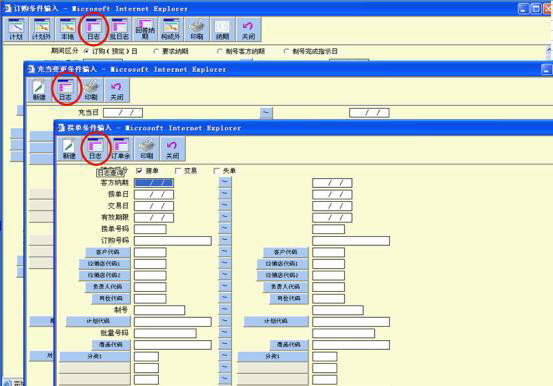Click the tilde range button beside 客方纳期

click(225, 182)
